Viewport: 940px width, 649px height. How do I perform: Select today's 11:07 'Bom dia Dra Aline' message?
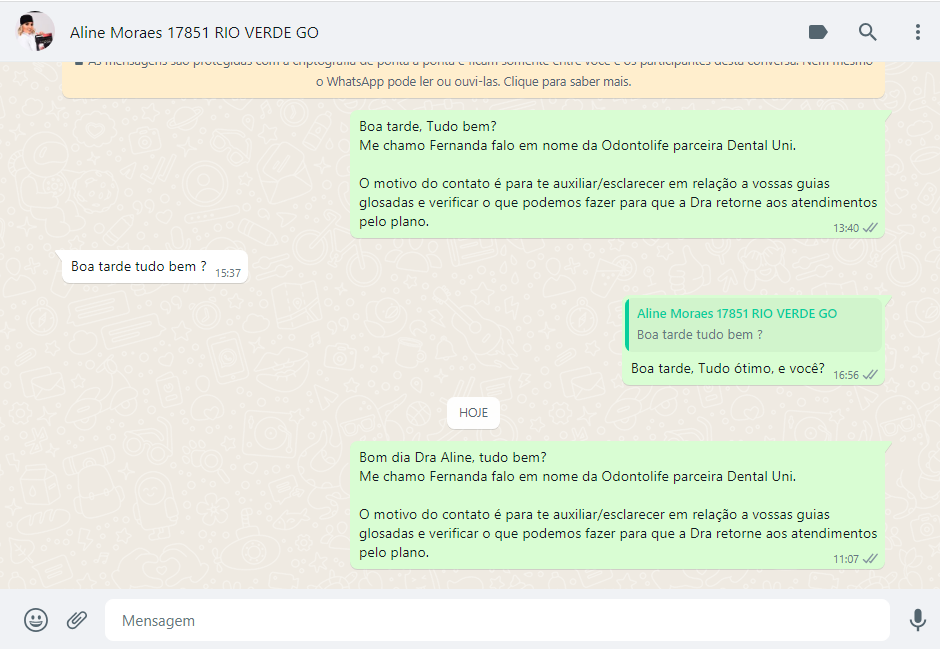[x=617, y=505]
